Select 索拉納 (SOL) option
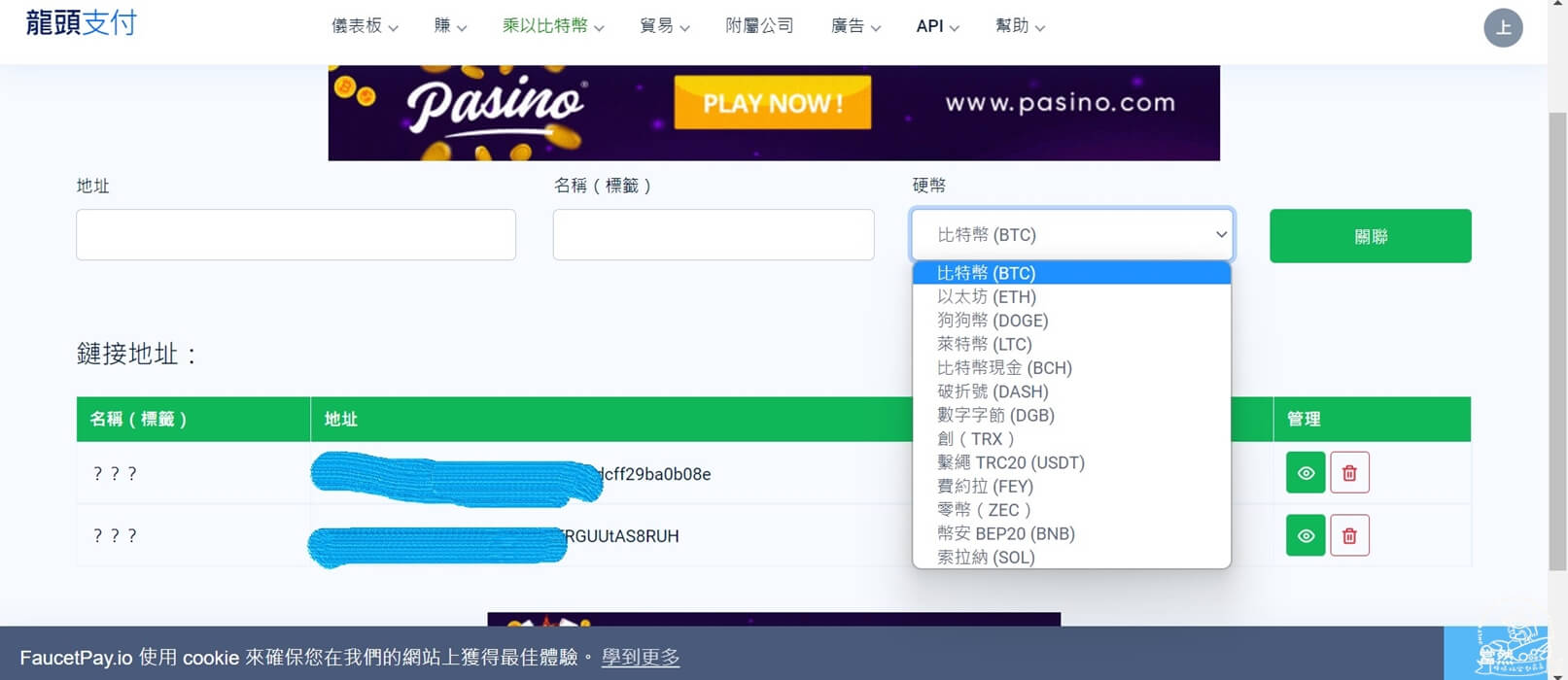This screenshot has height=680, width=1568. point(1072,557)
